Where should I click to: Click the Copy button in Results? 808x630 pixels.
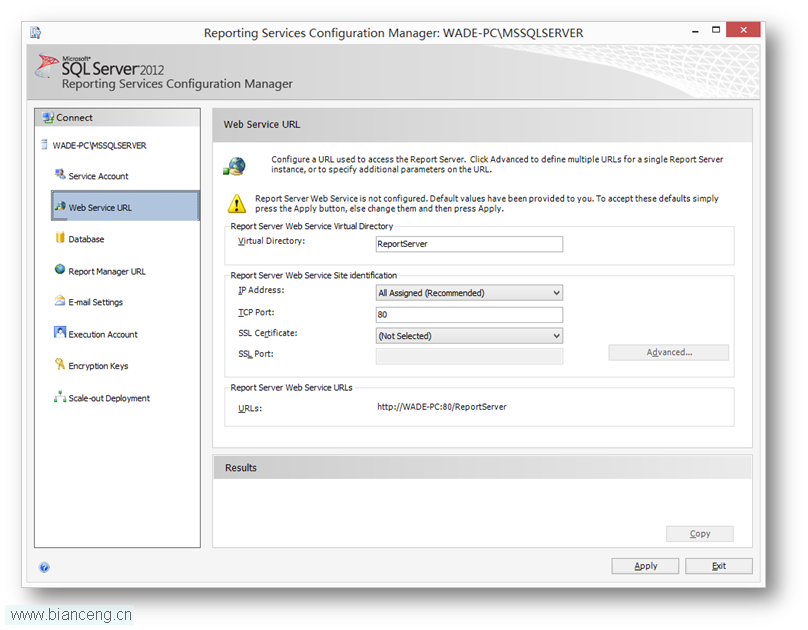click(x=699, y=534)
